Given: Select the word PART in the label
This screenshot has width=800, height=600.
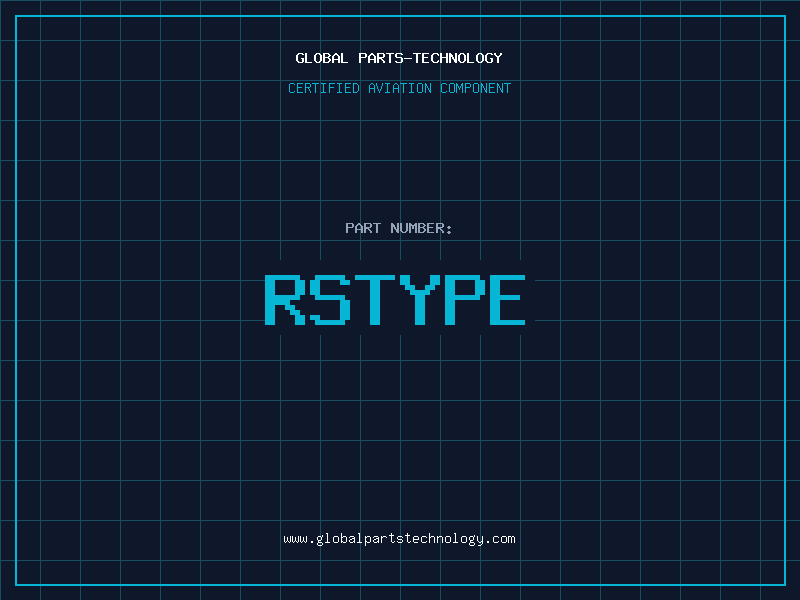Looking at the screenshot, I should (x=363, y=229).
